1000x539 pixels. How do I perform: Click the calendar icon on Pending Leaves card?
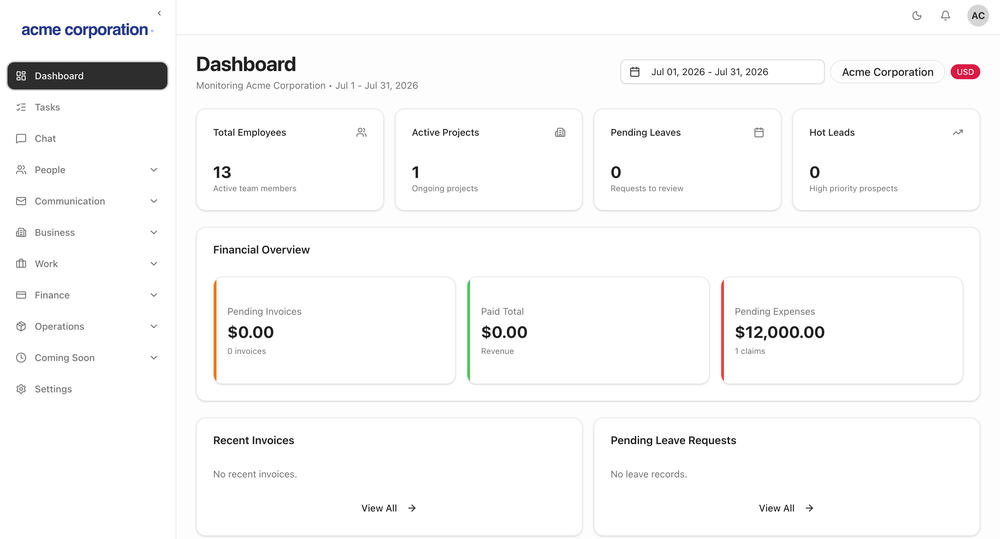tap(759, 133)
